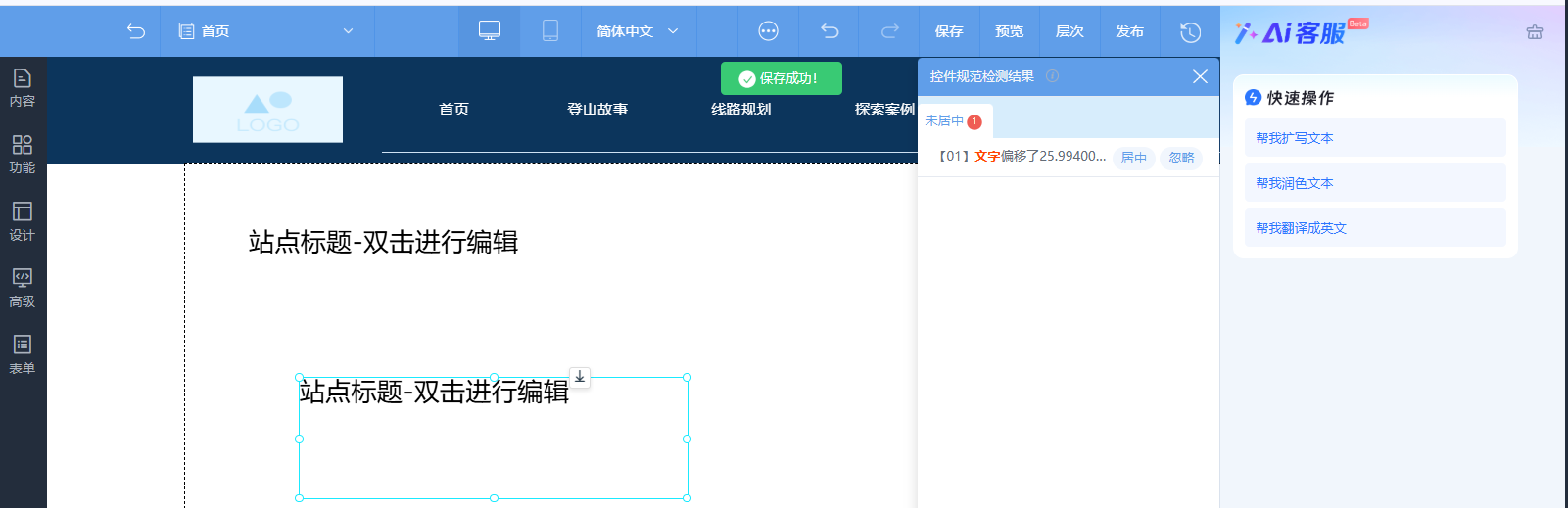The height and width of the screenshot is (508, 1568).
Task: Click the help icon beside 控件规范检测结果
Action: point(1052,76)
